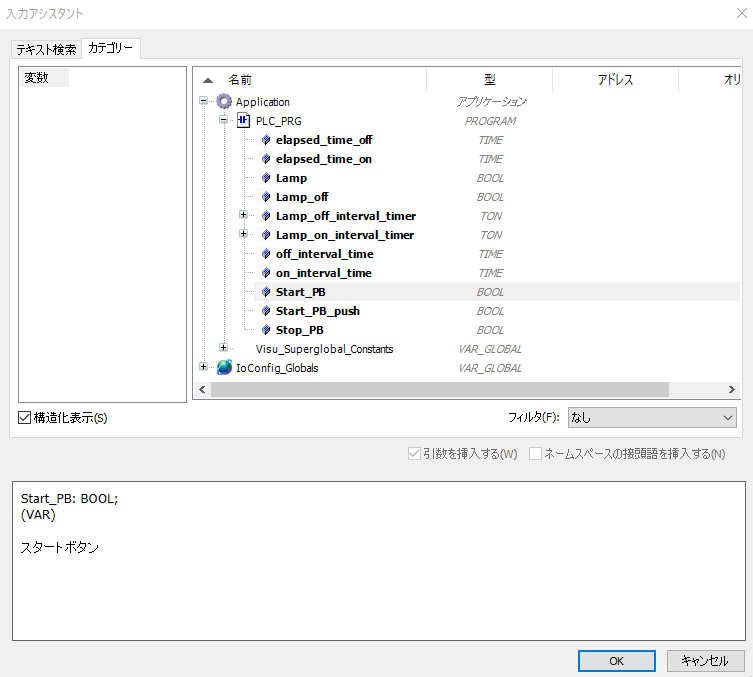This screenshot has width=753, height=677.
Task: Select the Stop_PB variable
Action: pyautogui.click(x=300, y=330)
